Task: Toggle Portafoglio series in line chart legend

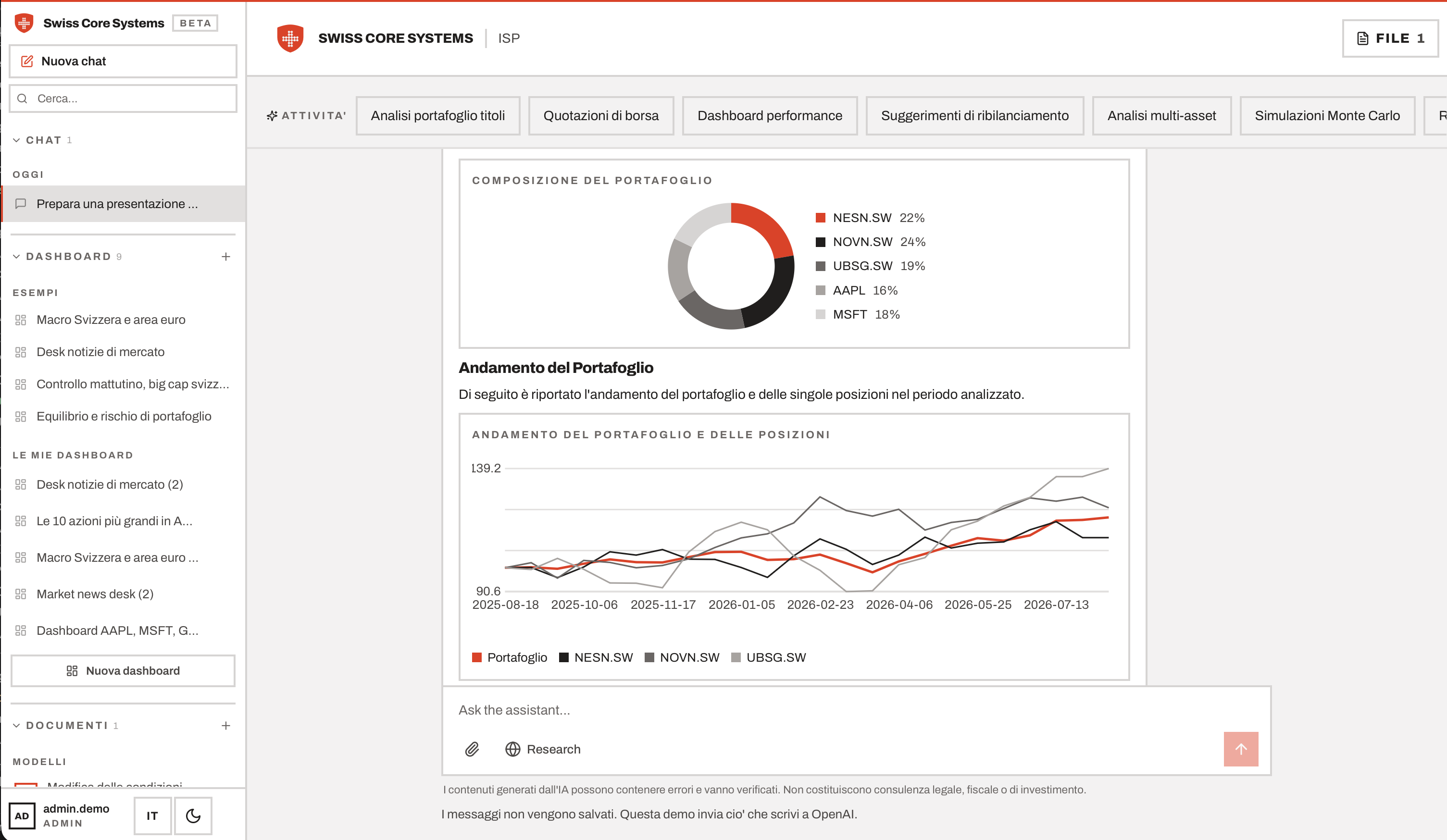Action: click(509, 657)
